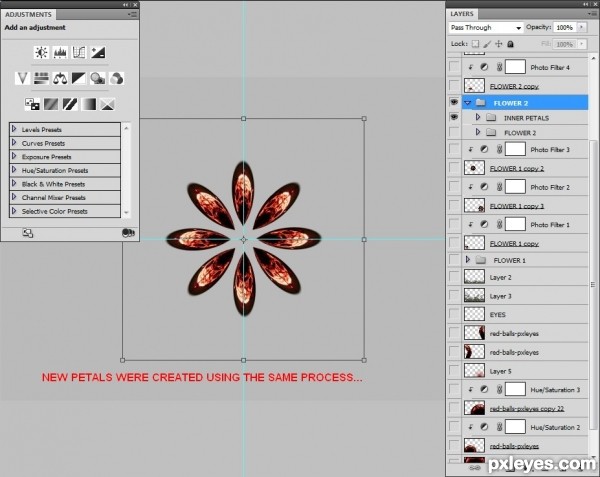Add an Invert adjustment
The height and width of the screenshot is (477, 600).
(x=32, y=104)
